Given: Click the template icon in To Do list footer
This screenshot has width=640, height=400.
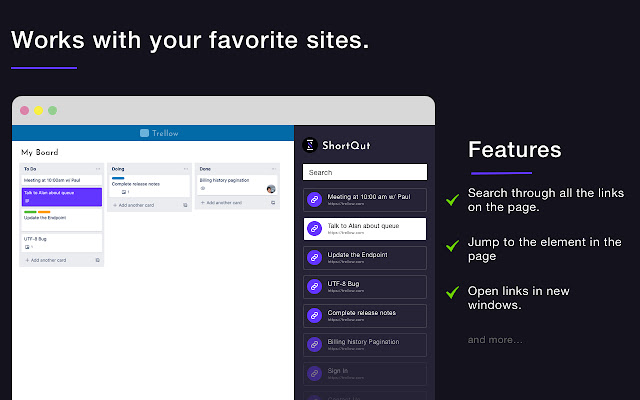Looking at the screenshot, I should tap(97, 260).
